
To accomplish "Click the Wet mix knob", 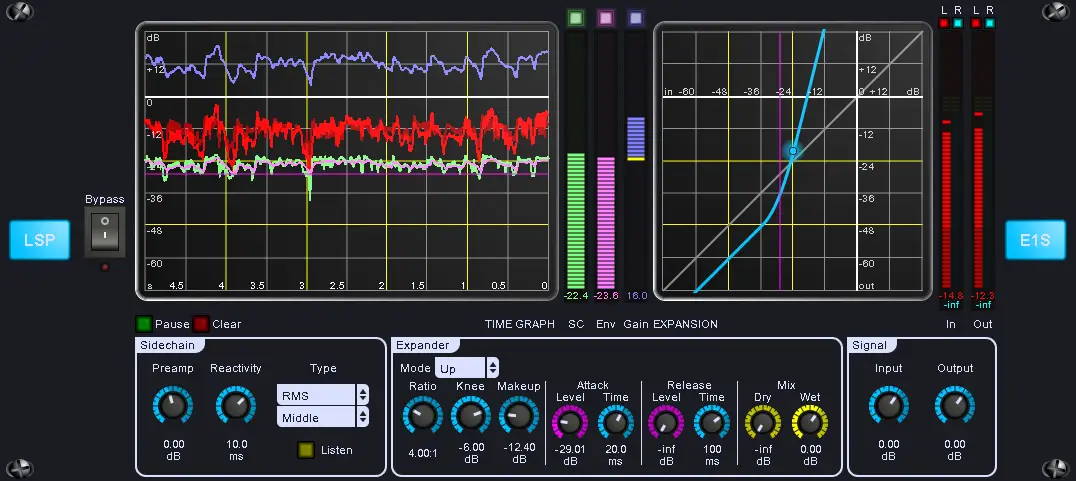I will 810,422.
